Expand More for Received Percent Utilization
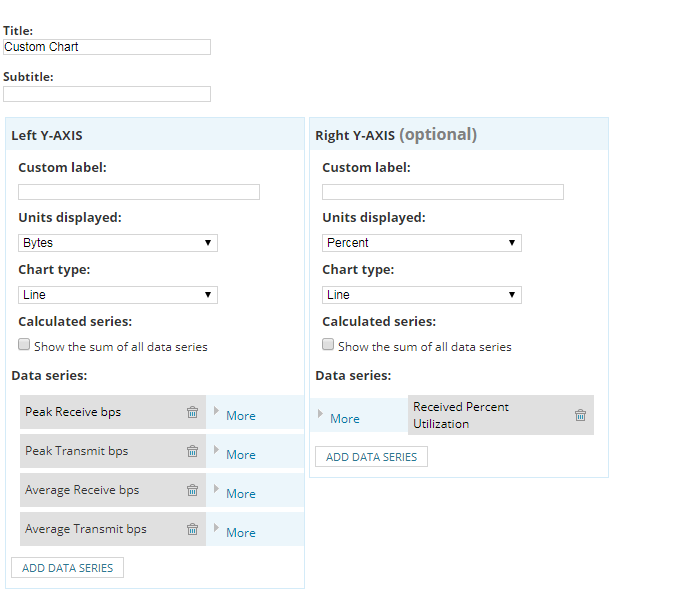 [344, 418]
